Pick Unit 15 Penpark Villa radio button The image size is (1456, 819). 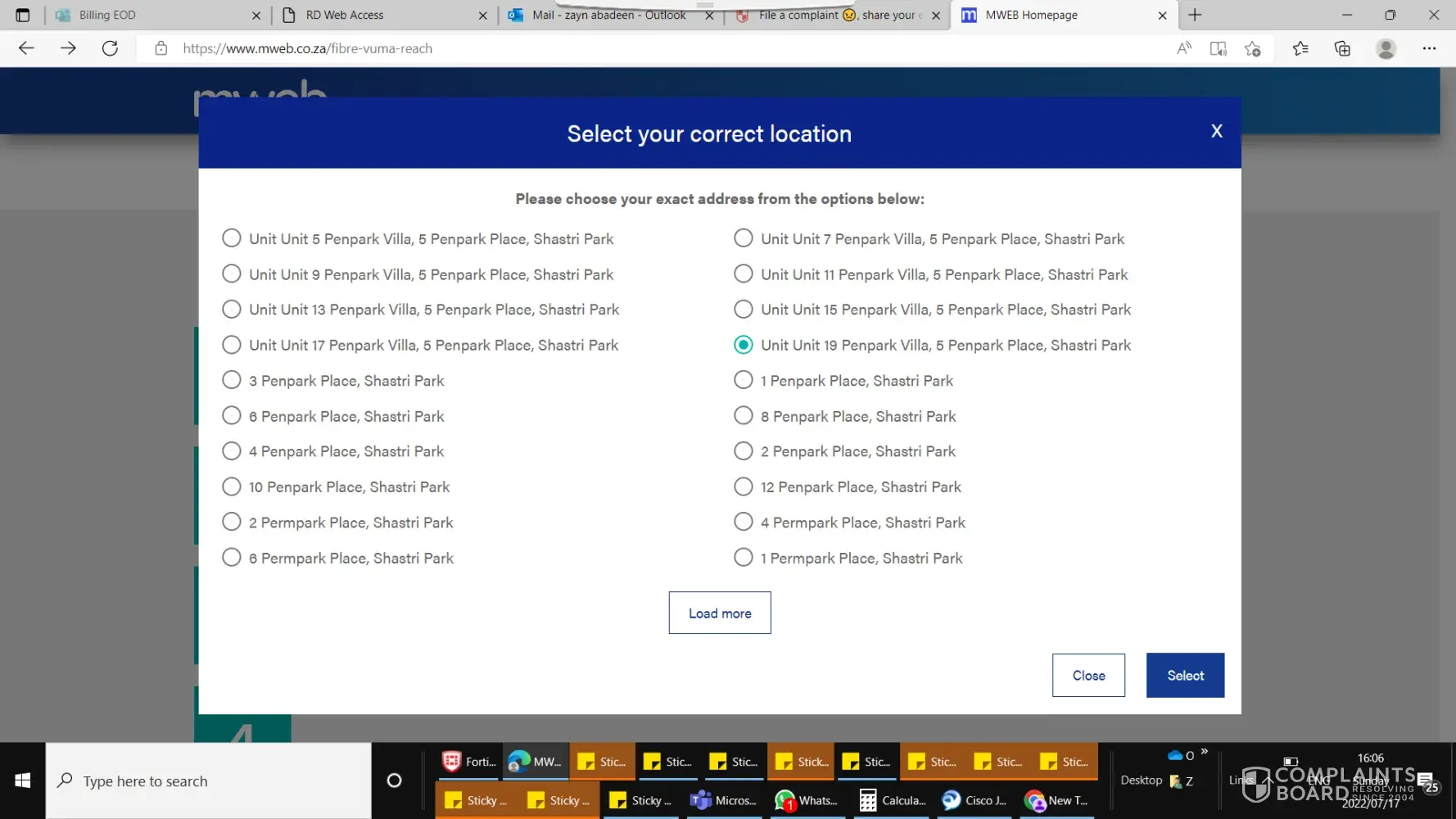[x=744, y=309]
